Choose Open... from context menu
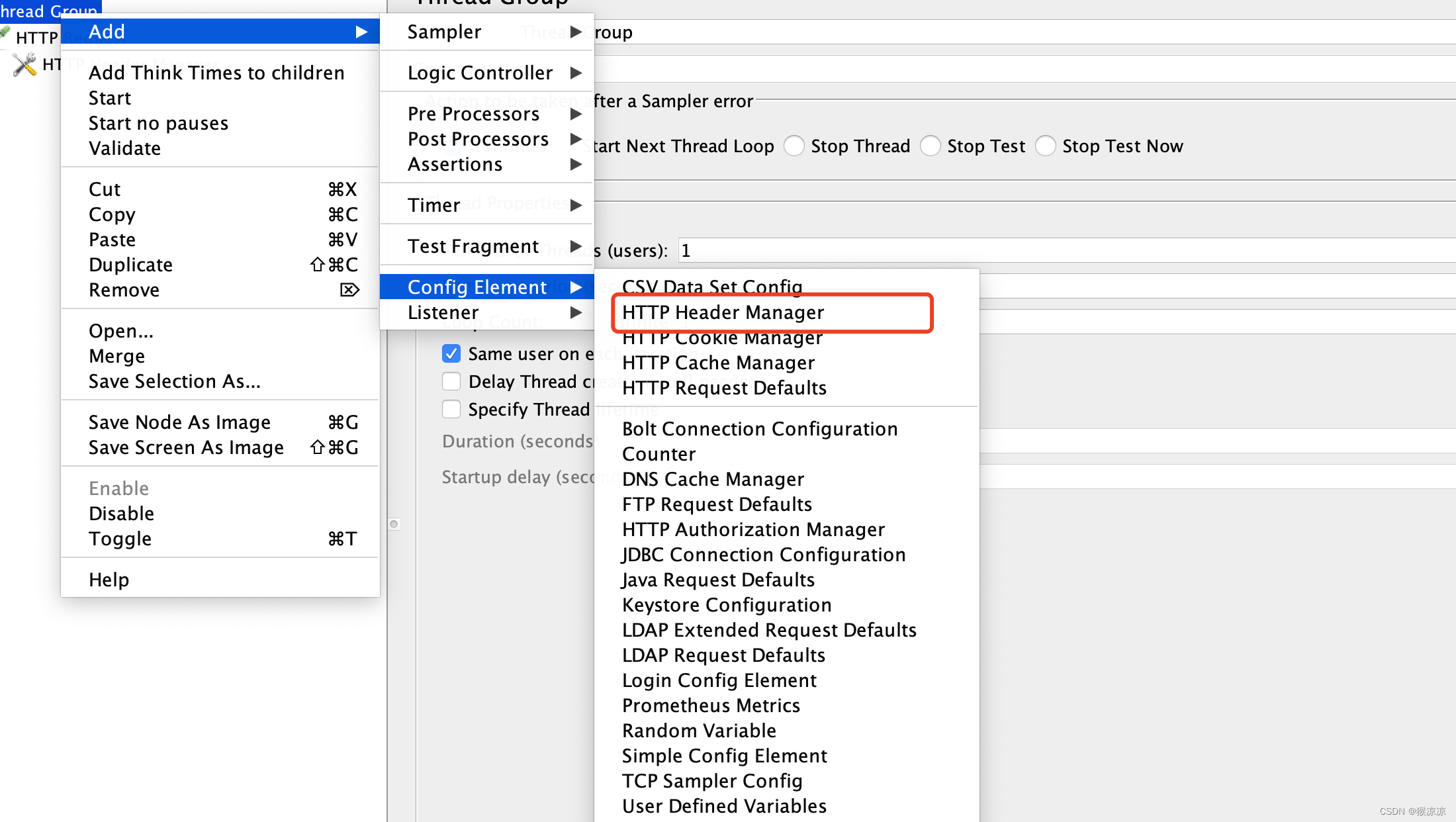 [220, 331]
